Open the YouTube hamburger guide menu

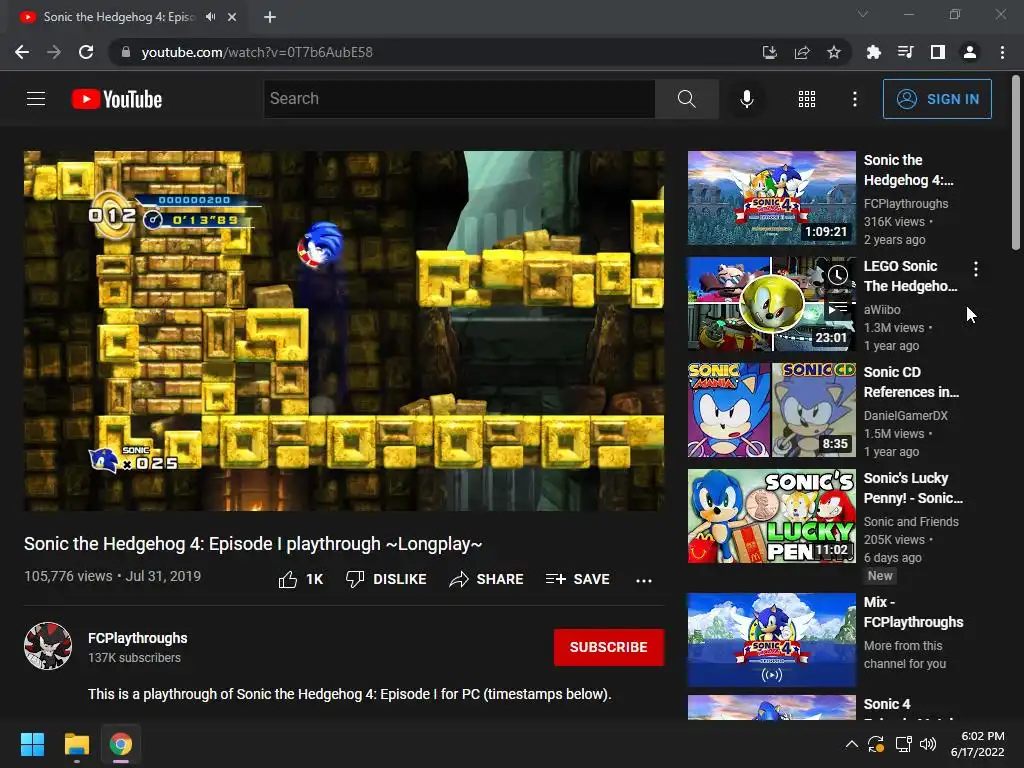pyautogui.click(x=36, y=99)
